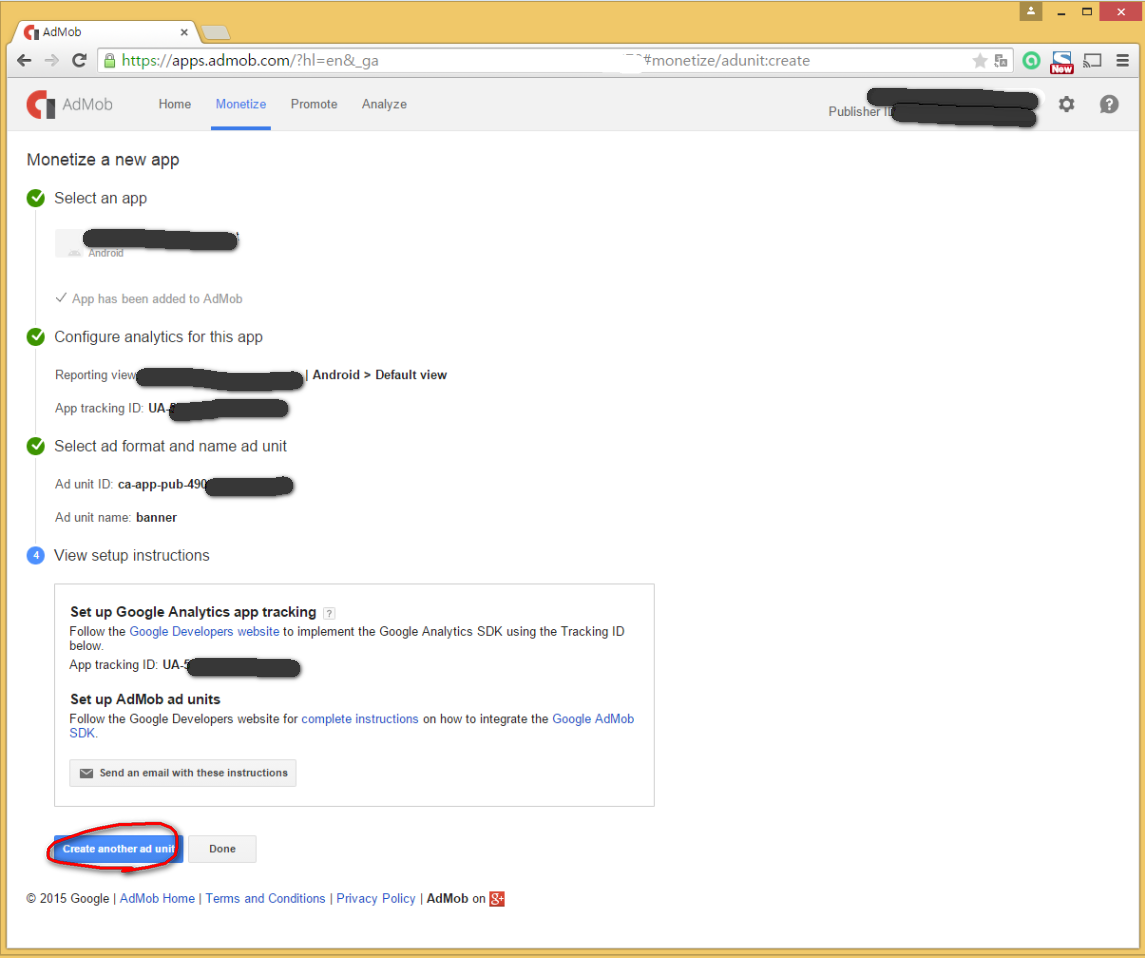The height and width of the screenshot is (958, 1145).
Task: Select the AdMob browser tab
Action: [x=106, y=32]
